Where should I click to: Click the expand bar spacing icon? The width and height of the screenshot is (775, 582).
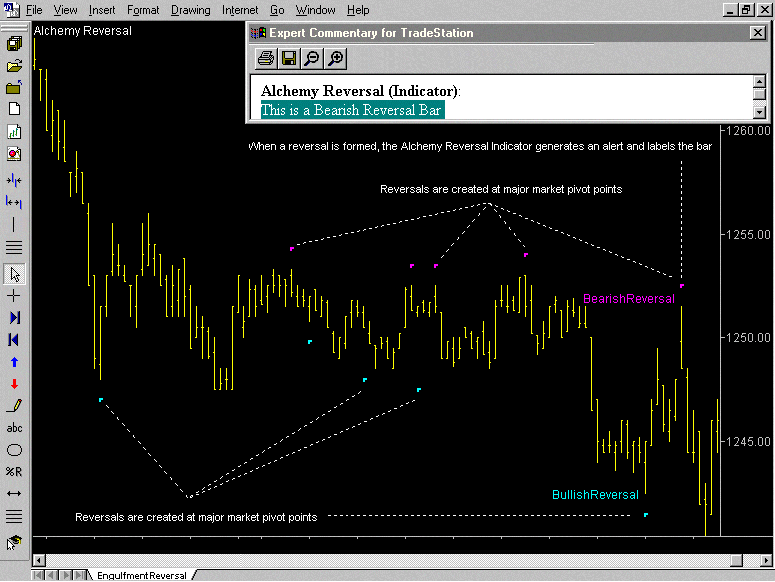pos(14,202)
